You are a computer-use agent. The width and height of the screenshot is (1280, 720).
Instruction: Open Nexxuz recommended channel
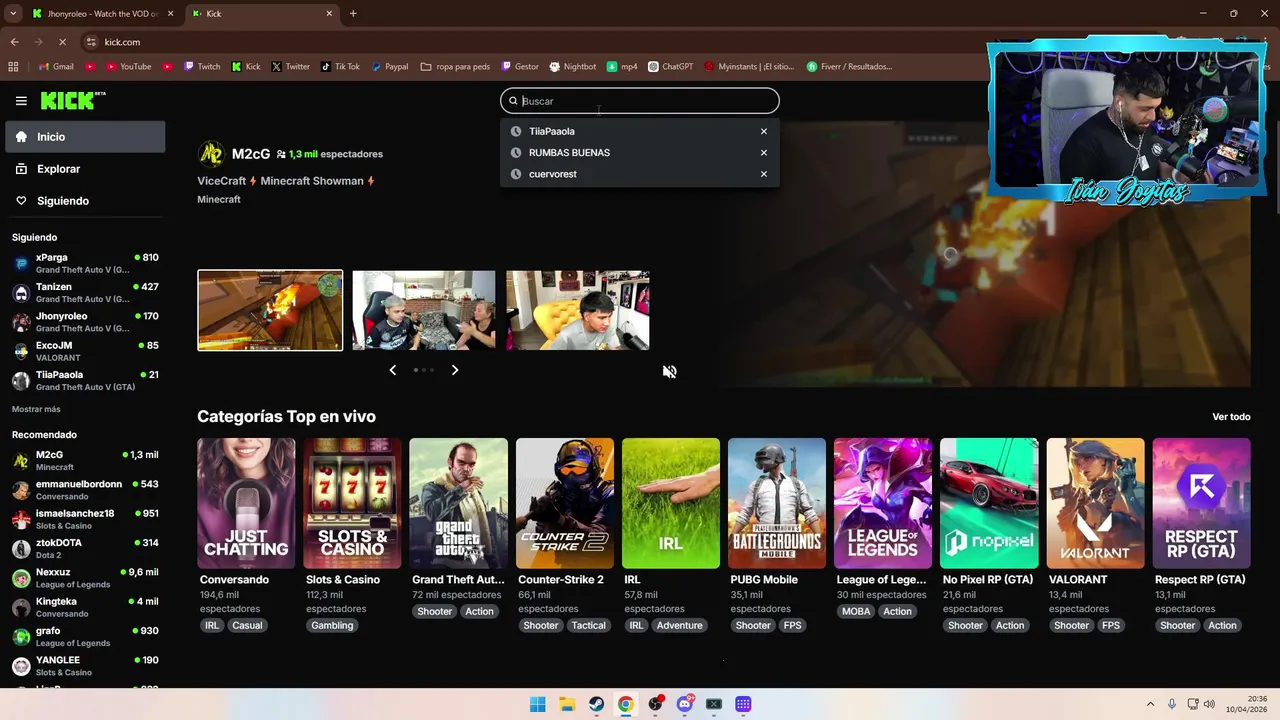pos(85,578)
